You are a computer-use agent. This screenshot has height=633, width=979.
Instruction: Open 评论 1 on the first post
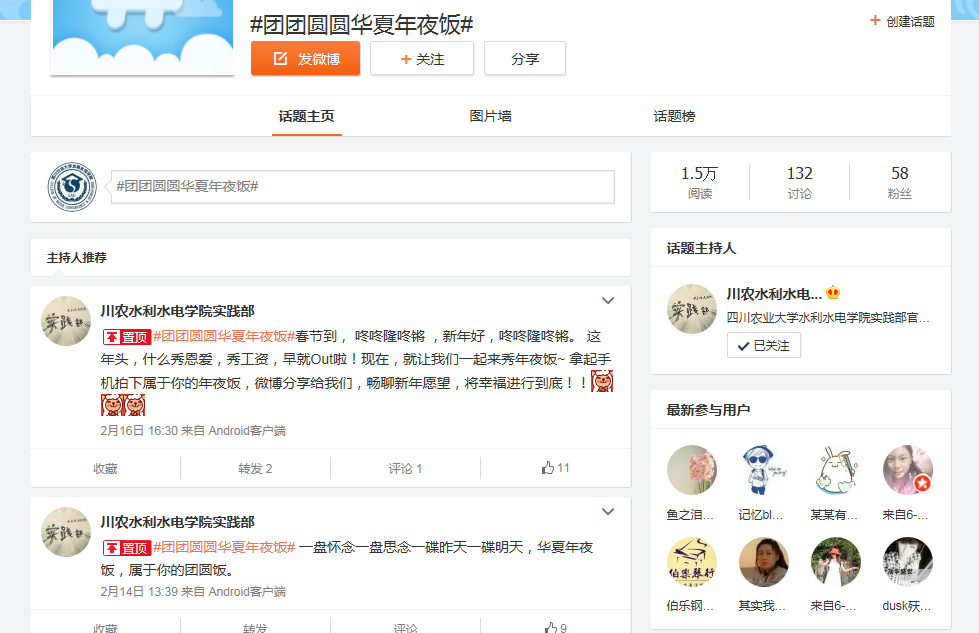tap(405, 468)
